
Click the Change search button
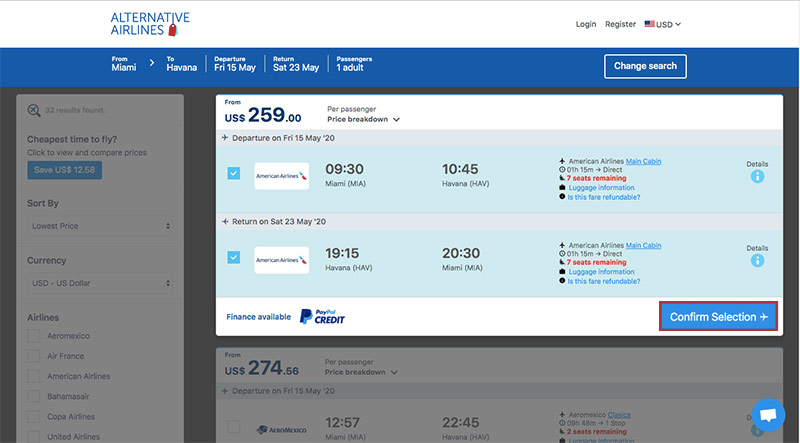tap(645, 66)
